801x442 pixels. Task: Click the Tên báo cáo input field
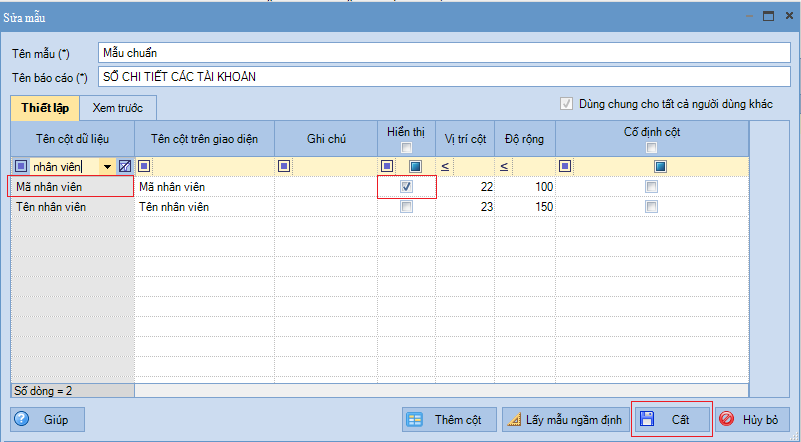[444, 77]
